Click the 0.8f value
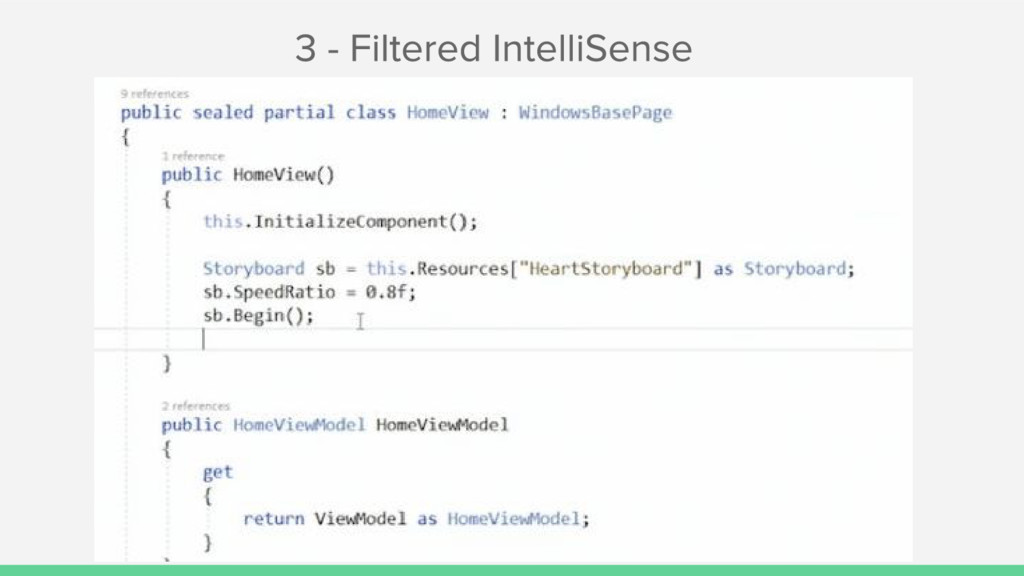The width and height of the screenshot is (1024, 576). (x=395, y=292)
